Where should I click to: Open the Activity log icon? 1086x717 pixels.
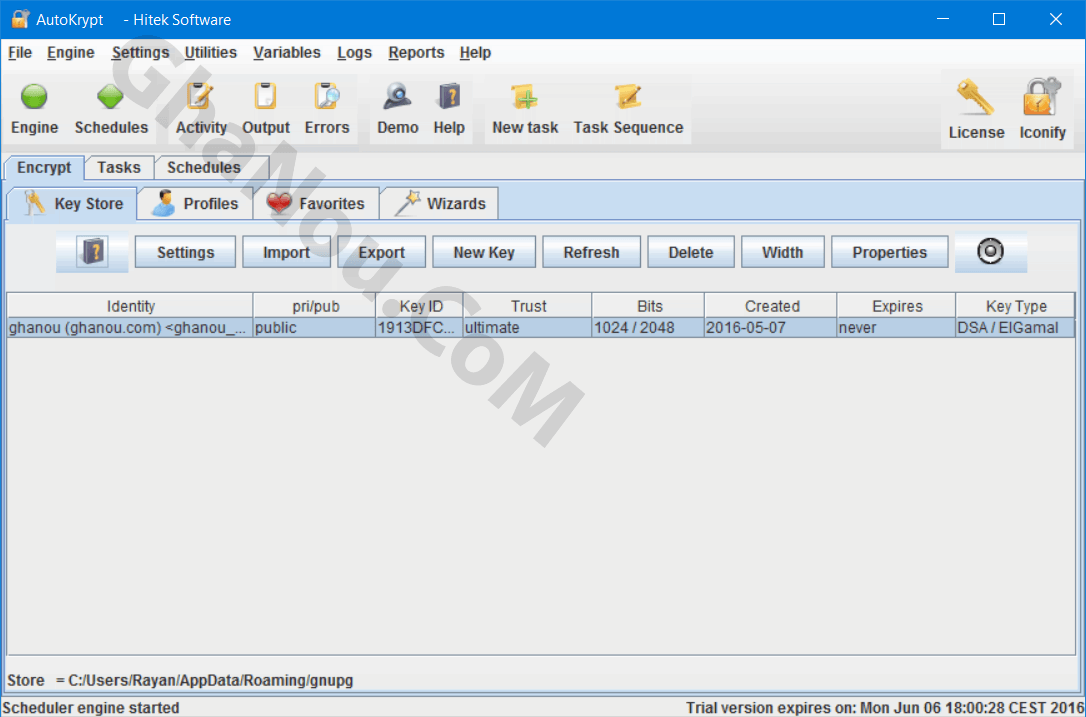200,97
